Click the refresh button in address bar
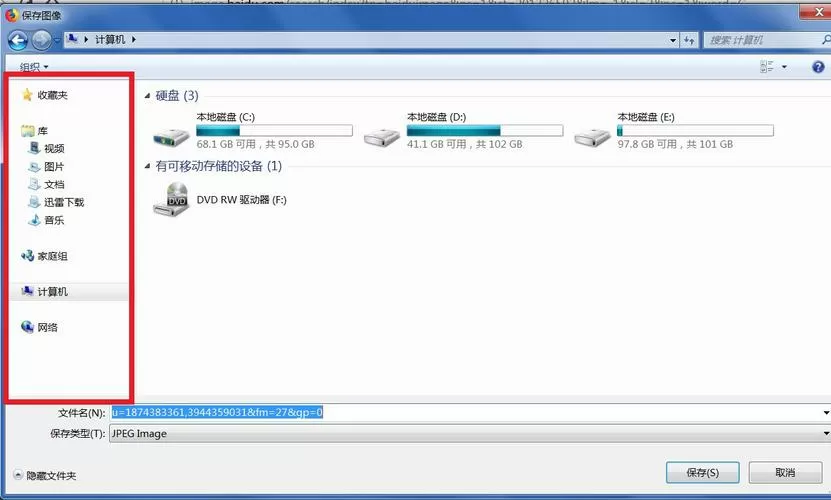Image resolution: width=831 pixels, height=500 pixels. tap(689, 40)
